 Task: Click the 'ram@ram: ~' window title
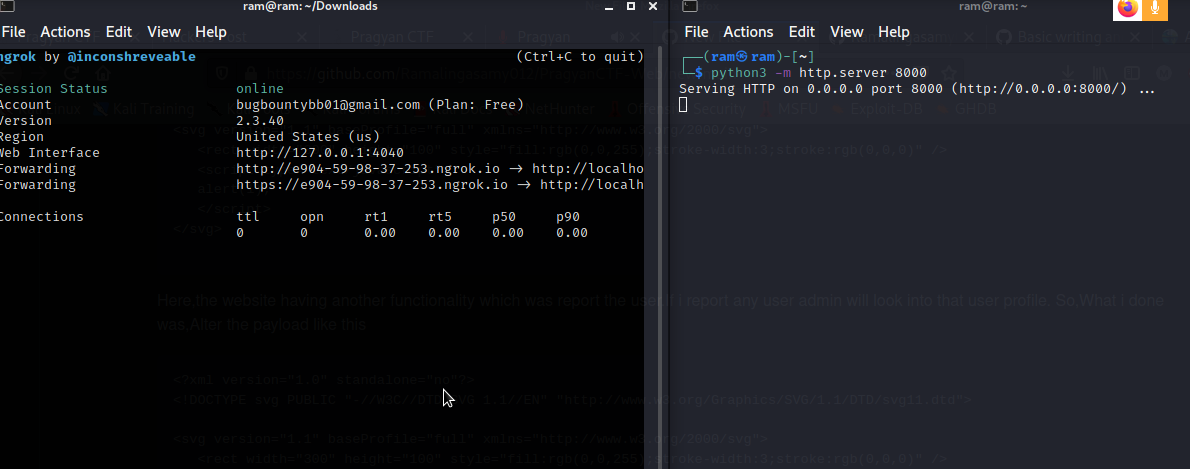click(993, 6)
